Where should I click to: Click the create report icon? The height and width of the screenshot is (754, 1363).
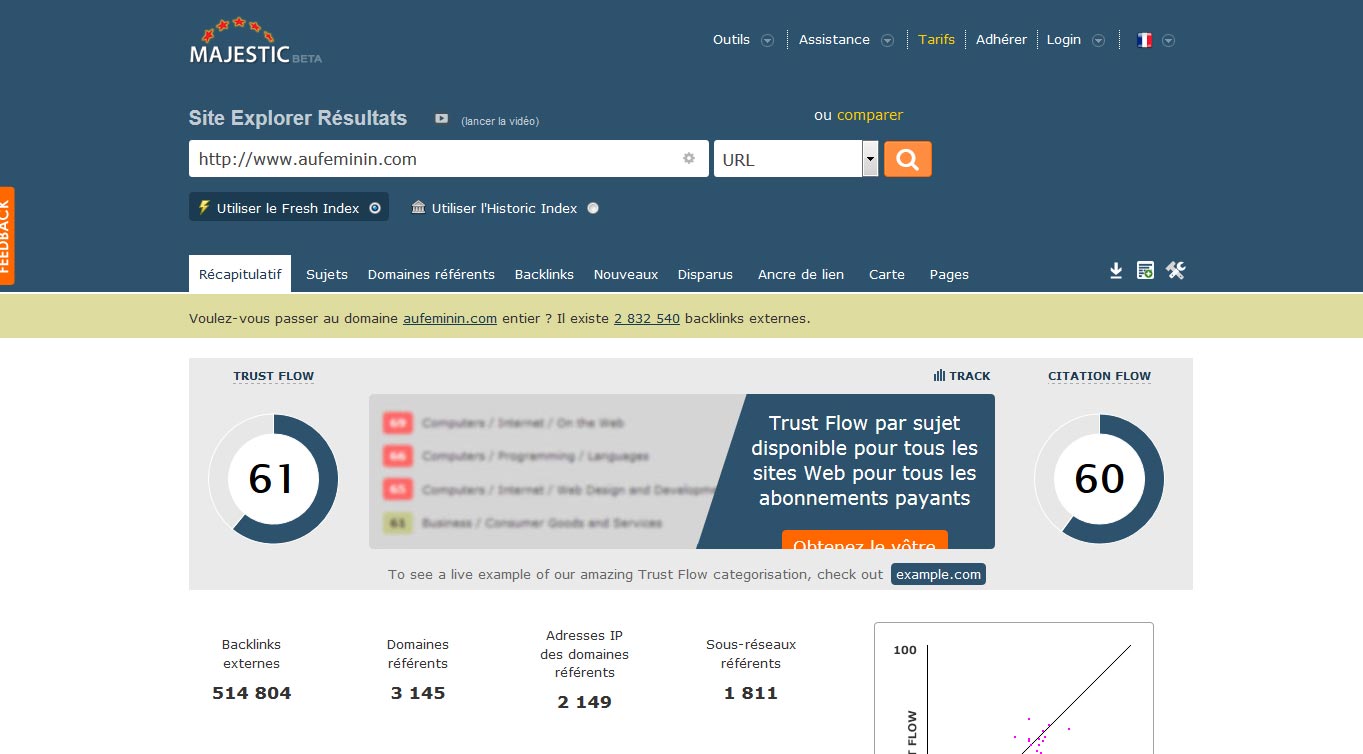point(1146,270)
